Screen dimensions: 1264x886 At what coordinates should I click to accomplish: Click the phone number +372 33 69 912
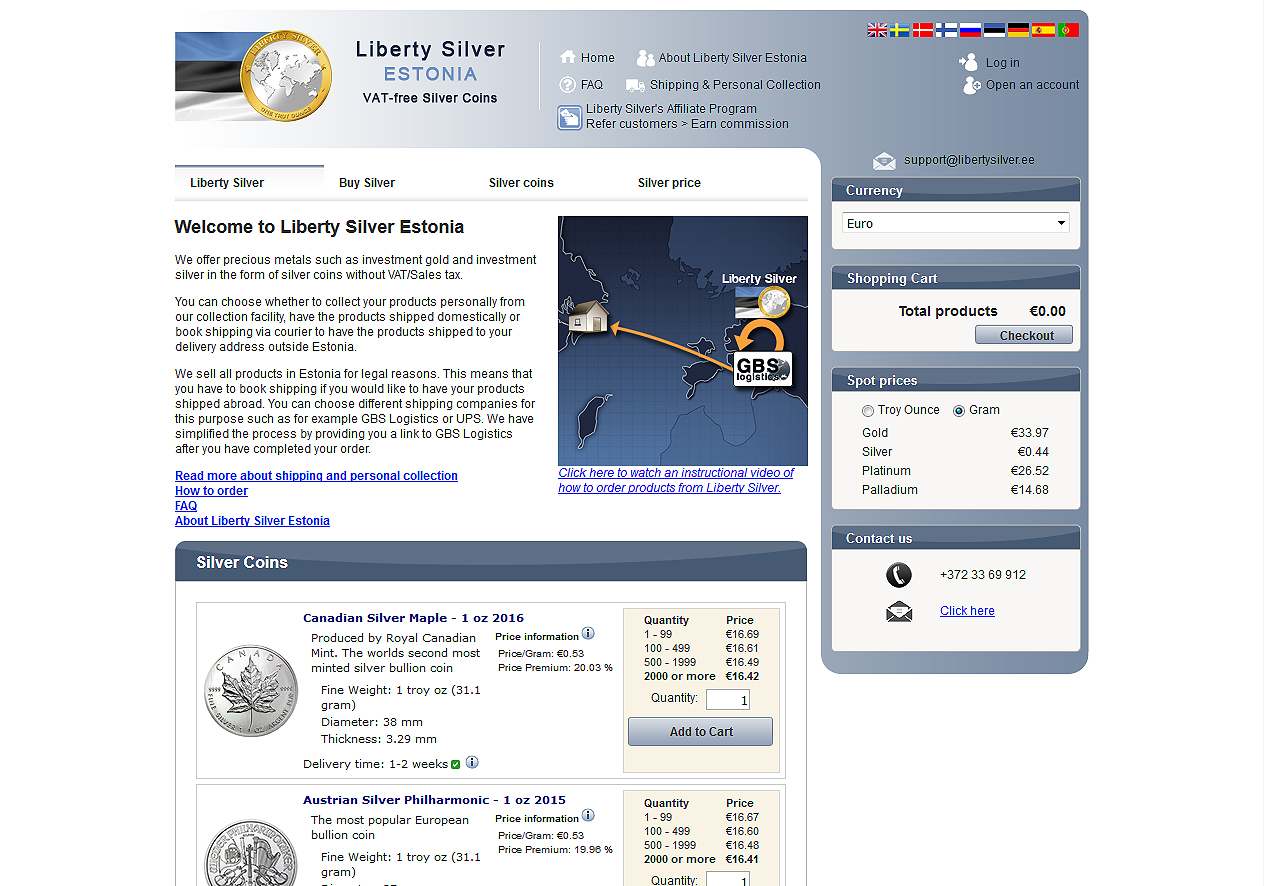pyautogui.click(x=983, y=575)
